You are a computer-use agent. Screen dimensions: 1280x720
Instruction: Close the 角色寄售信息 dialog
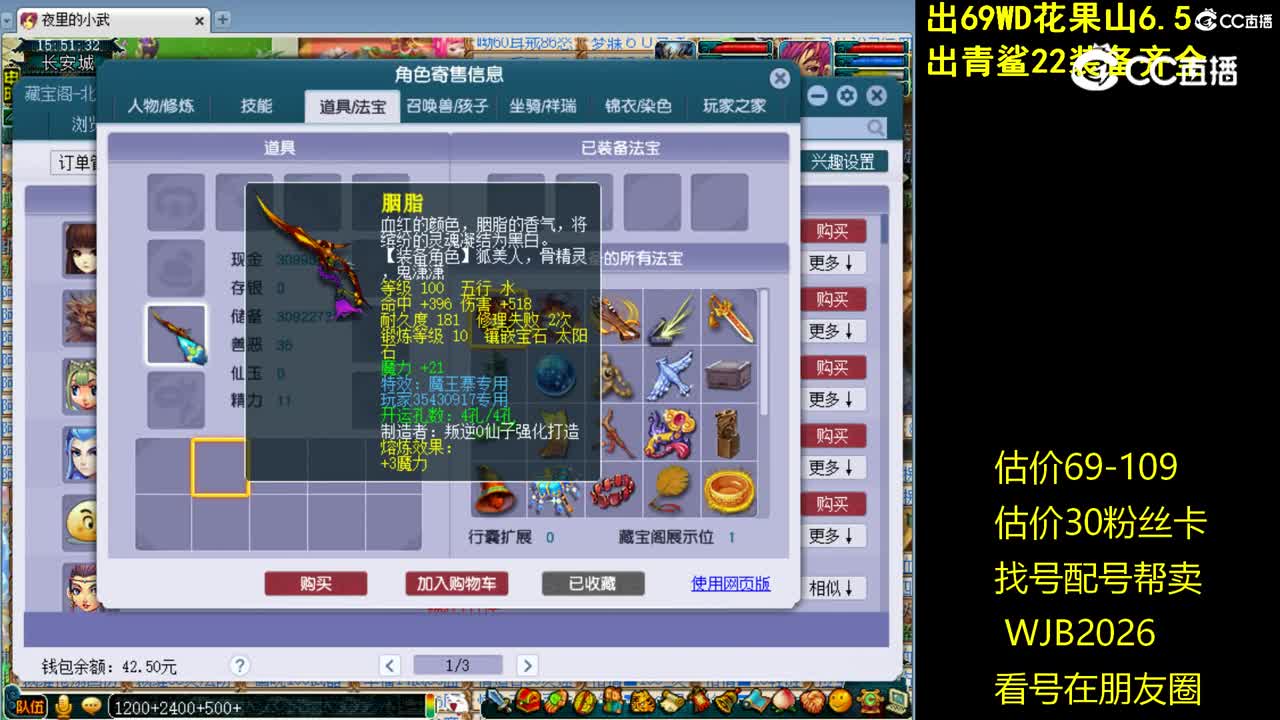click(x=780, y=79)
